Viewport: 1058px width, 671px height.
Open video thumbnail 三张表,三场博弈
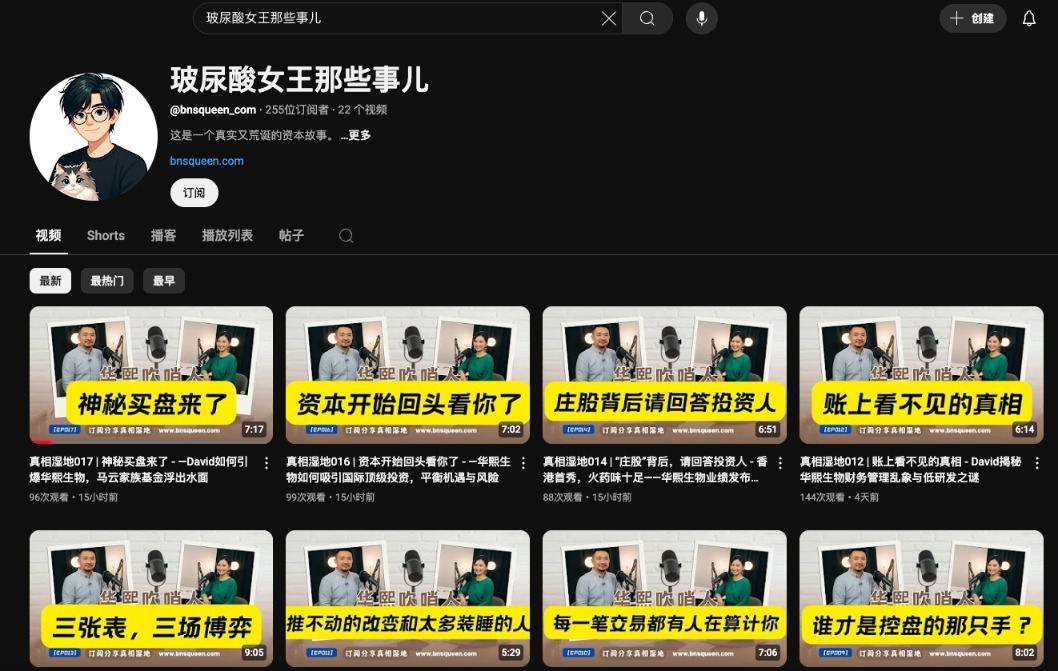[151, 599]
